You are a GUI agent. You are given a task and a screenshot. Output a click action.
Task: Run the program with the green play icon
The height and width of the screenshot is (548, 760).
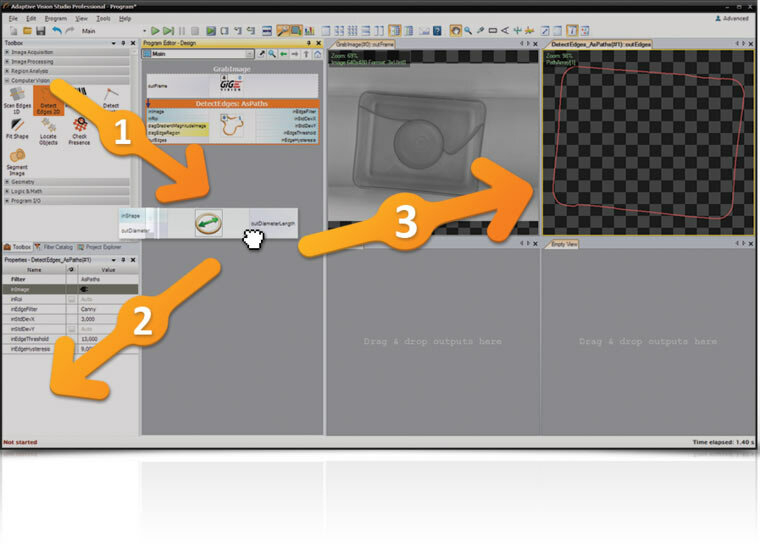(x=155, y=31)
